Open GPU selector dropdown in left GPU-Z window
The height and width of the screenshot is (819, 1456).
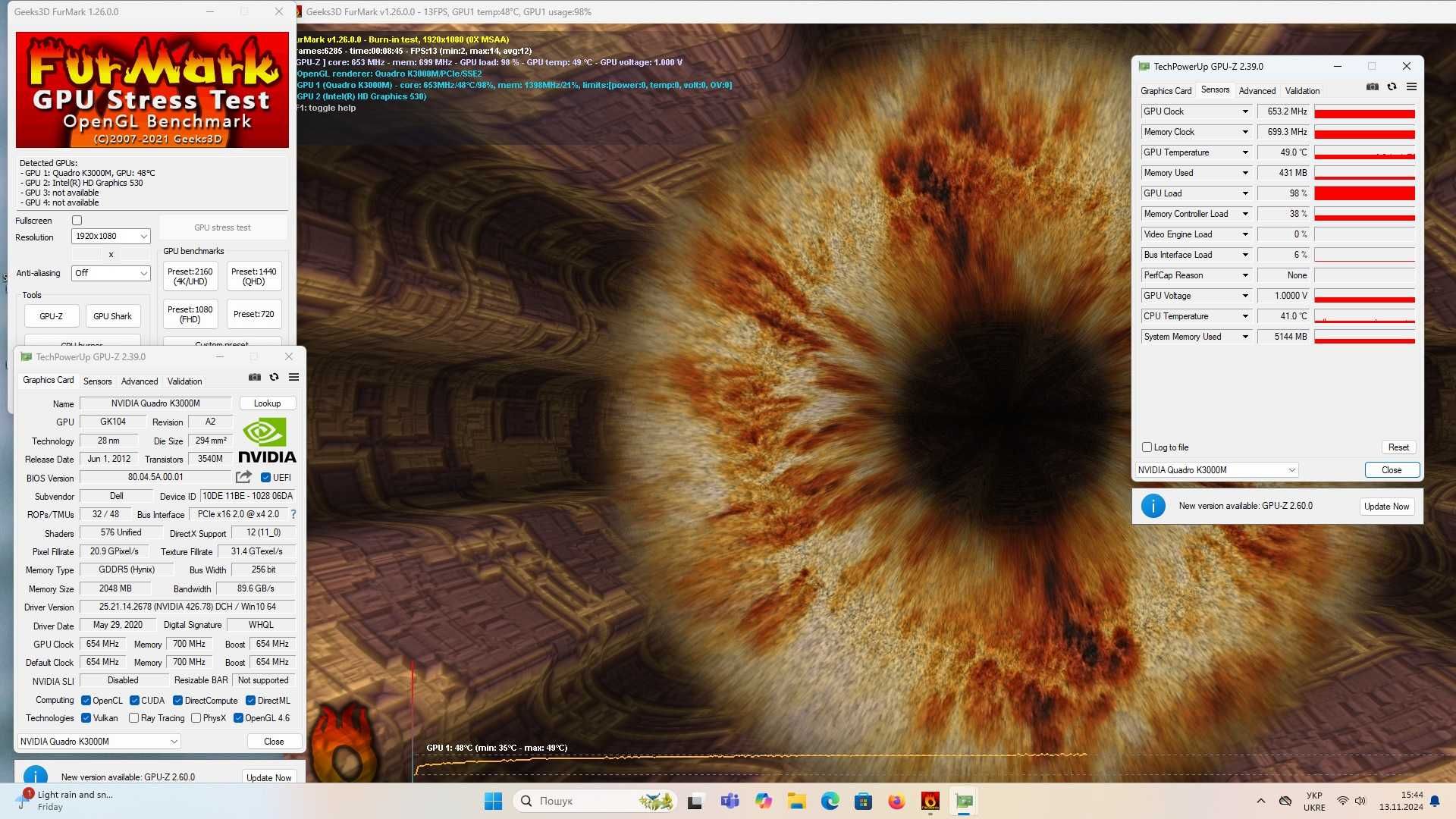point(99,742)
